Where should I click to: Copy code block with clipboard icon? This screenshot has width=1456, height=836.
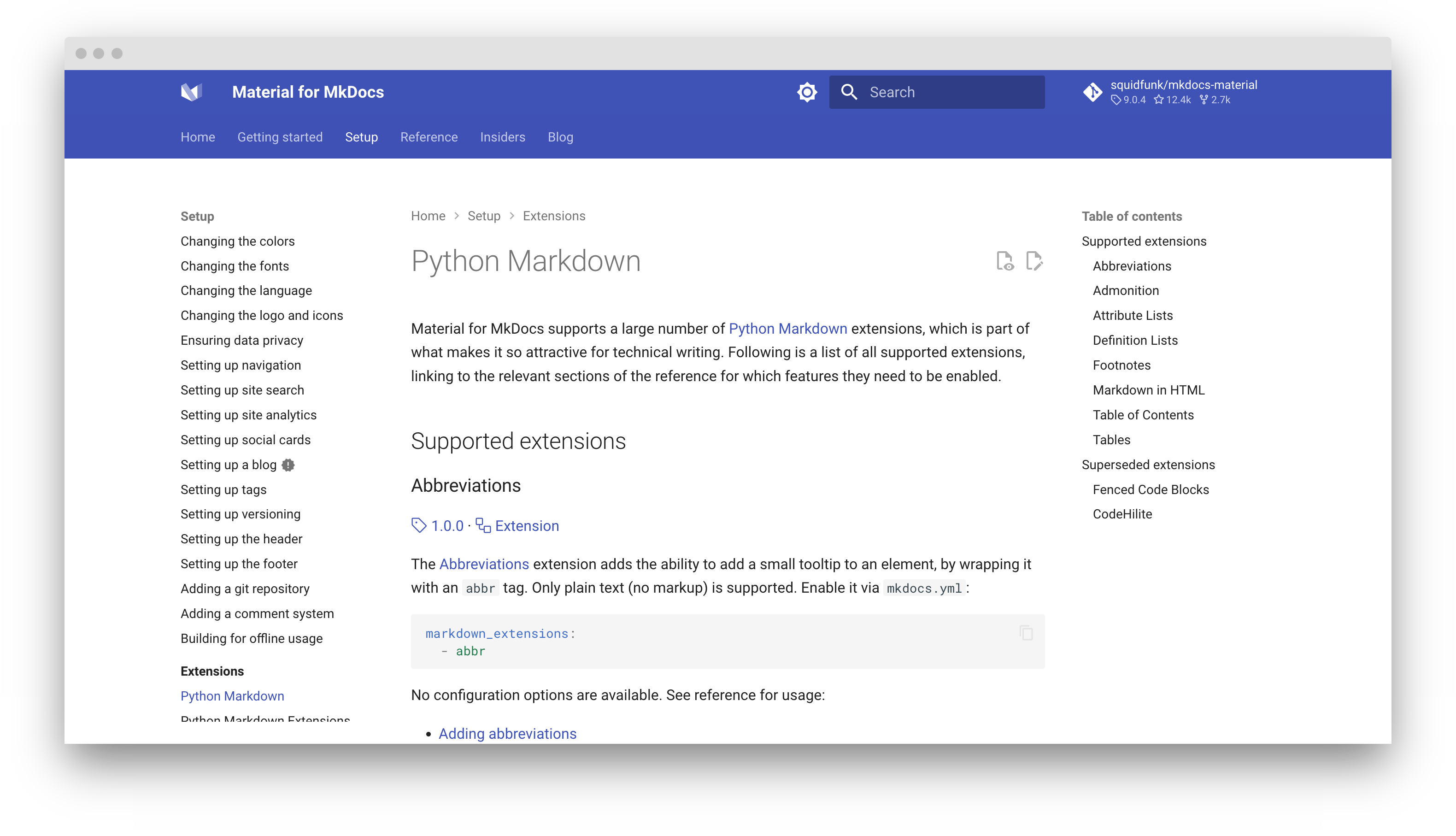[1026, 633]
